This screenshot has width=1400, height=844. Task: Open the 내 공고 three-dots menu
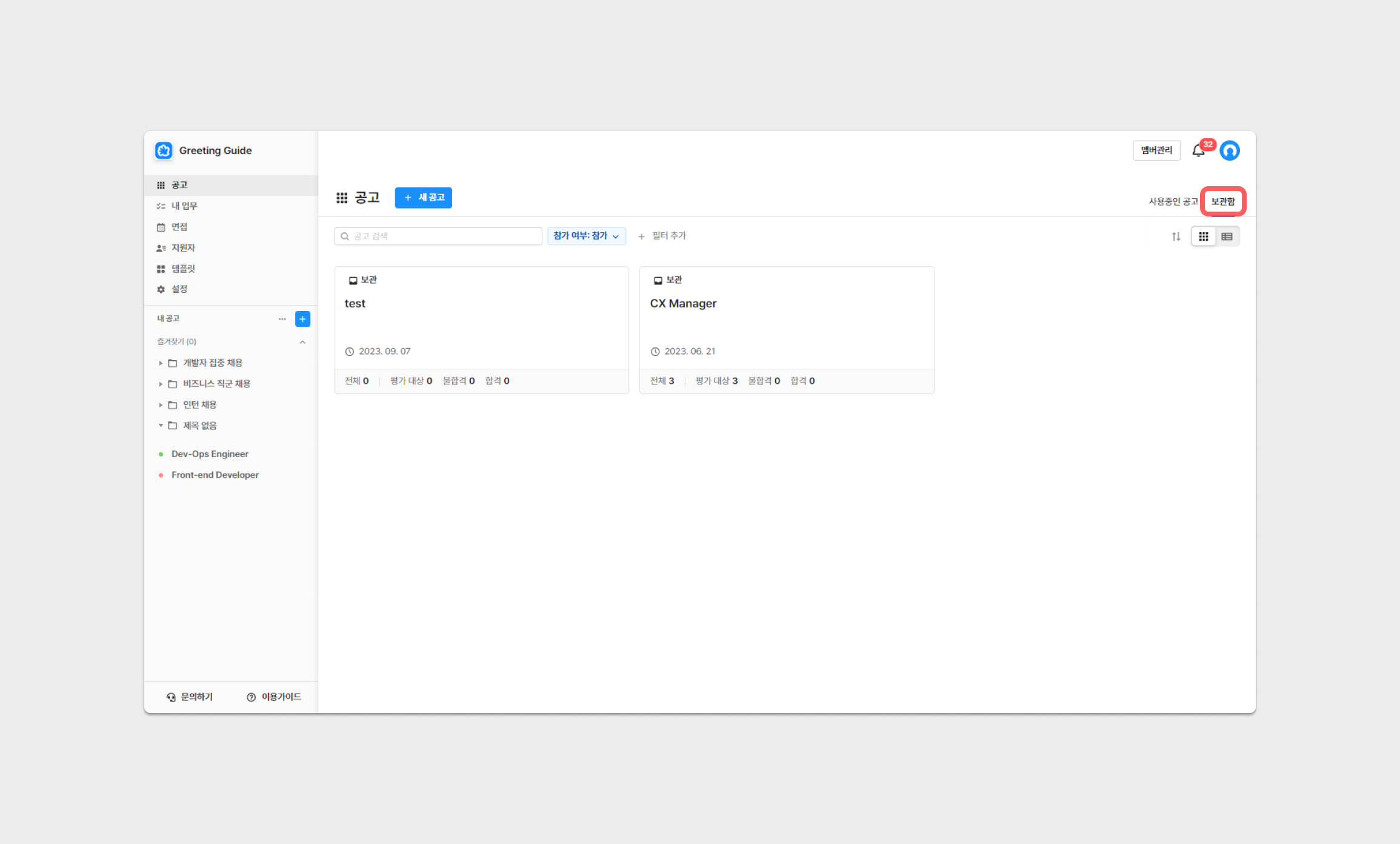tap(282, 319)
